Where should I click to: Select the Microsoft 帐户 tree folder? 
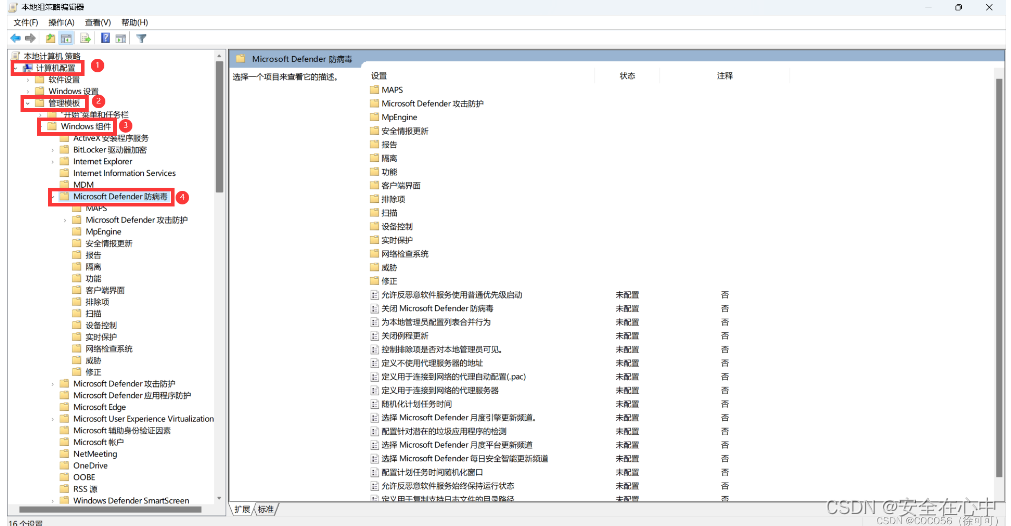click(99, 442)
